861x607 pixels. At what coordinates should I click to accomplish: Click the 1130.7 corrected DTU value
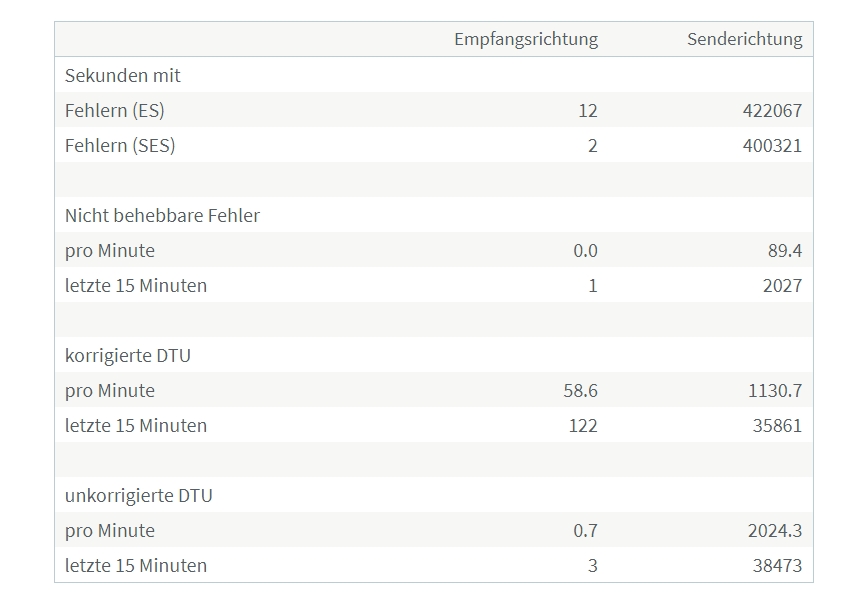click(x=774, y=390)
